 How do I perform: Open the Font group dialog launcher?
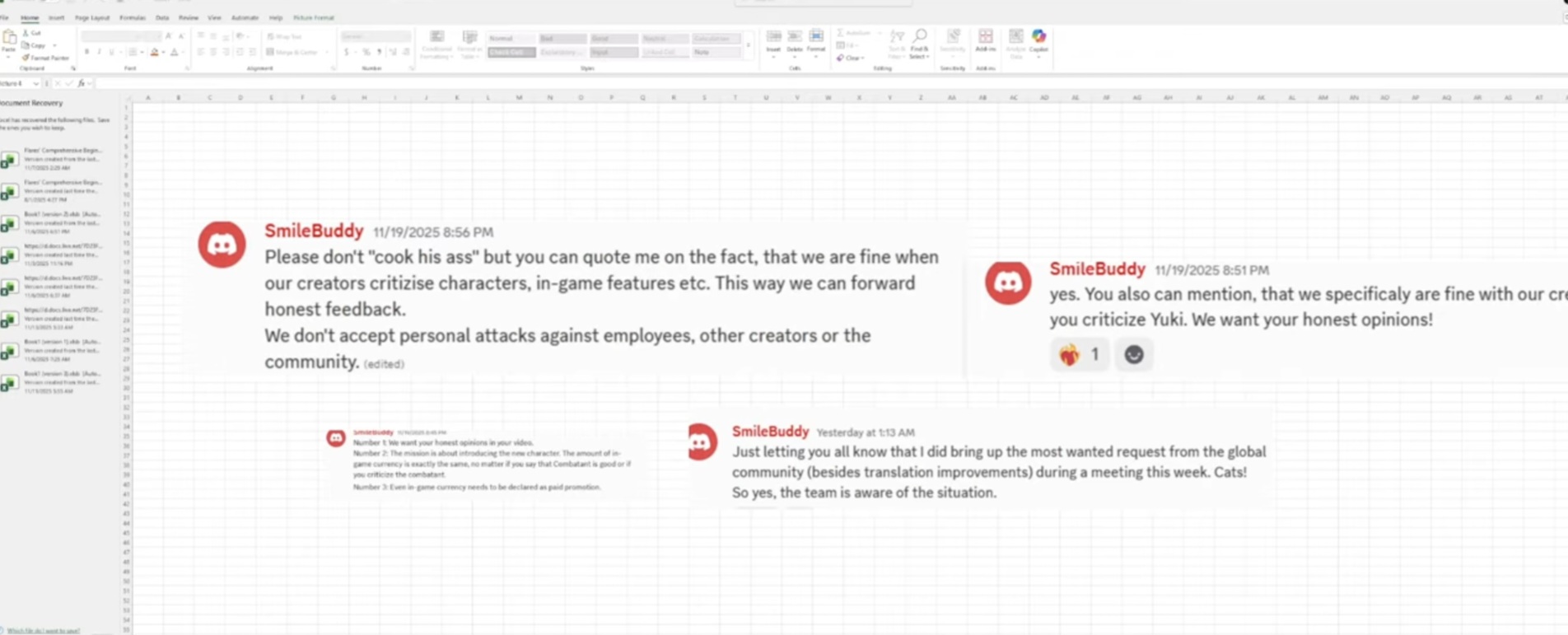pyautogui.click(x=188, y=68)
